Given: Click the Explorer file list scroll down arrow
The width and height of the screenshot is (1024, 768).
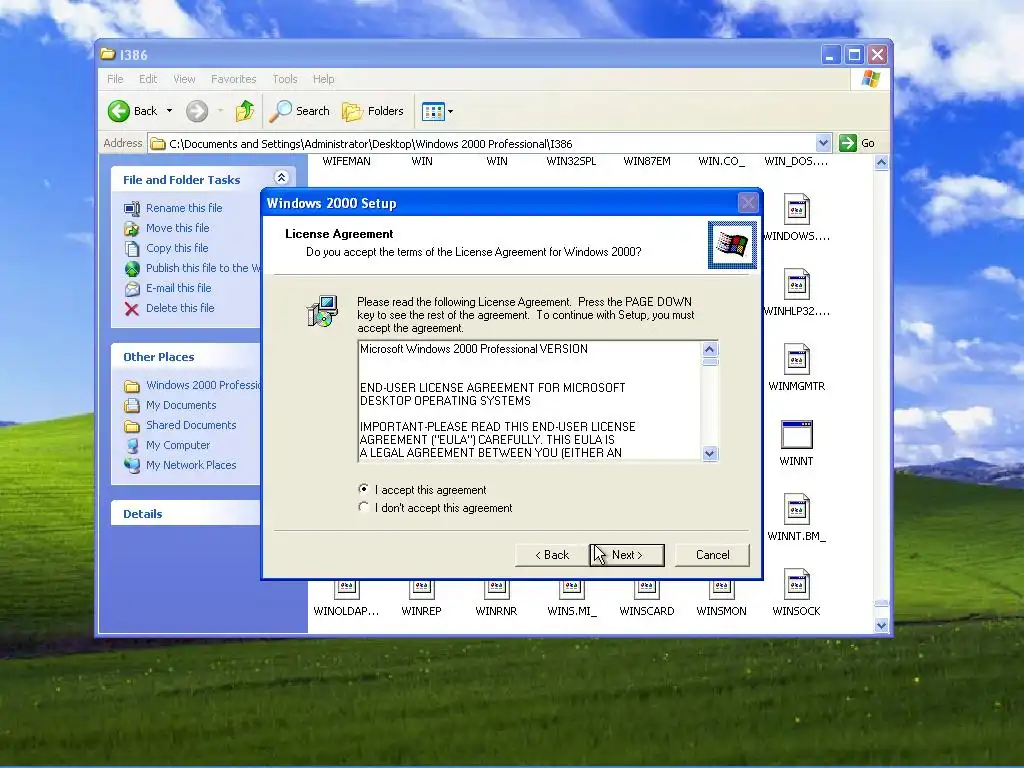Looking at the screenshot, I should [x=882, y=625].
